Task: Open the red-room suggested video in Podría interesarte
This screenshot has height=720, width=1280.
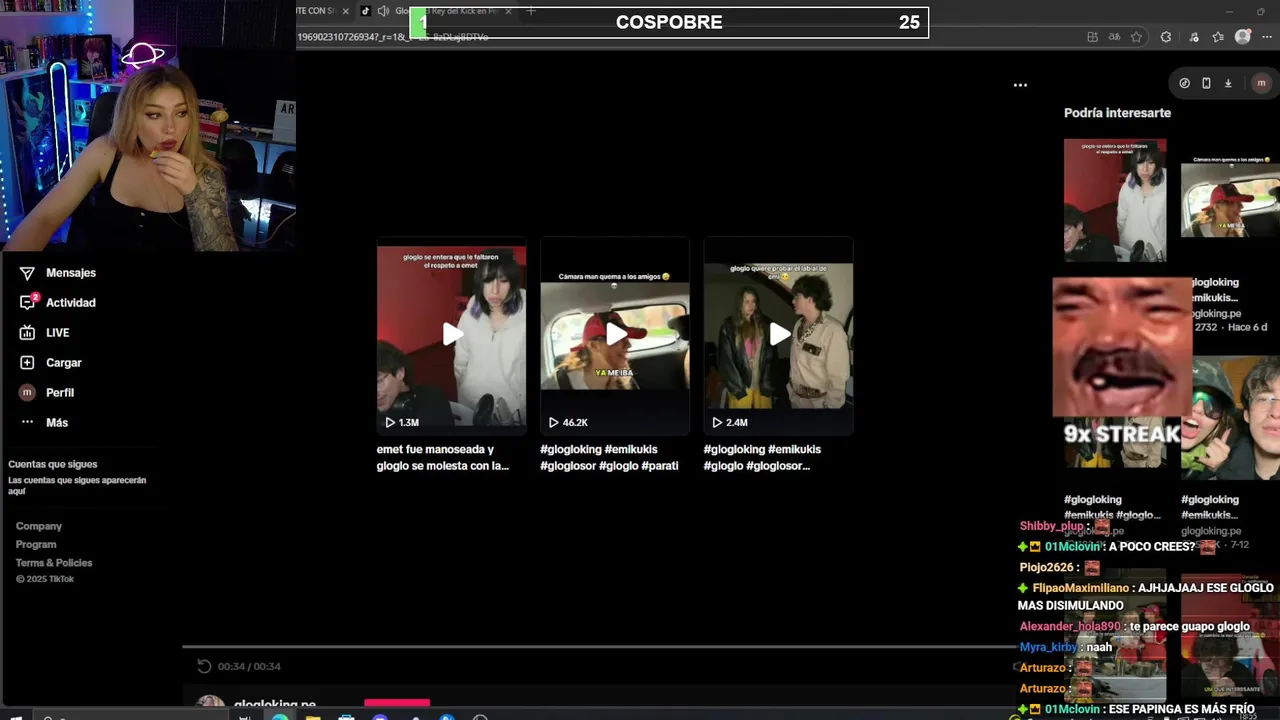Action: point(1115,200)
